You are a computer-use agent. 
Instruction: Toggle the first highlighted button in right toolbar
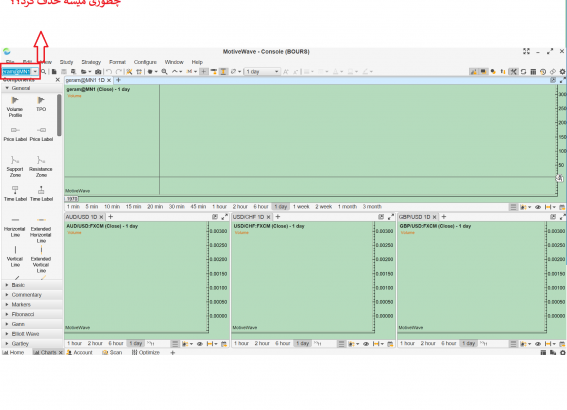pos(473,72)
